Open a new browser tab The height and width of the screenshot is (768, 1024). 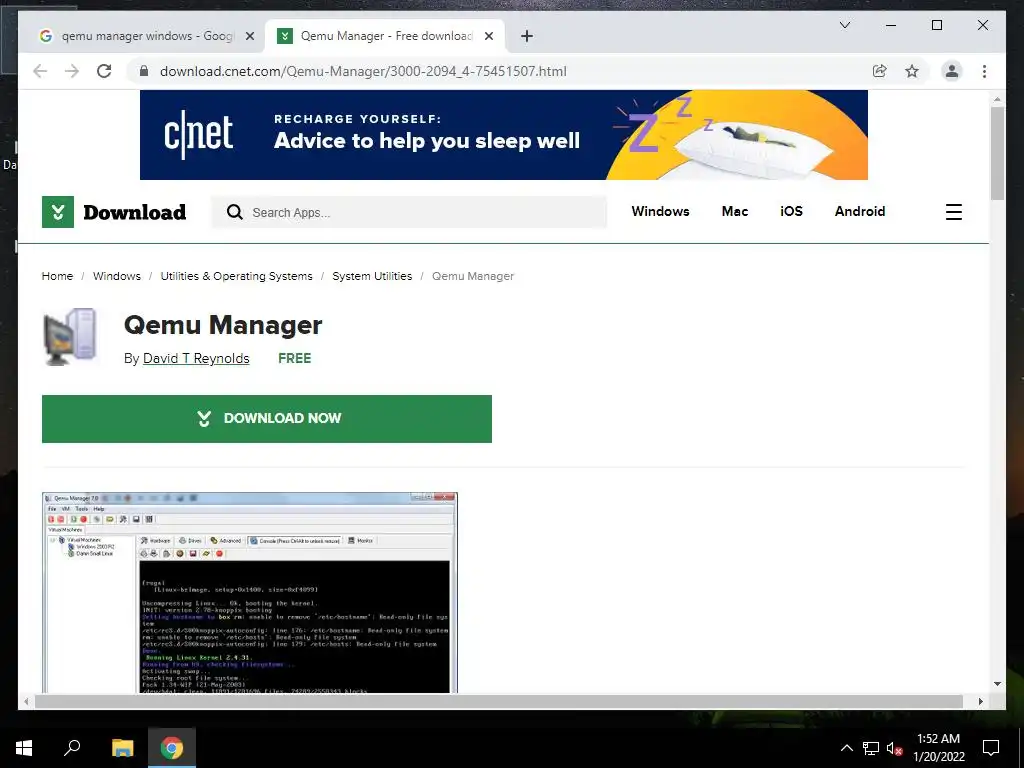pos(527,36)
